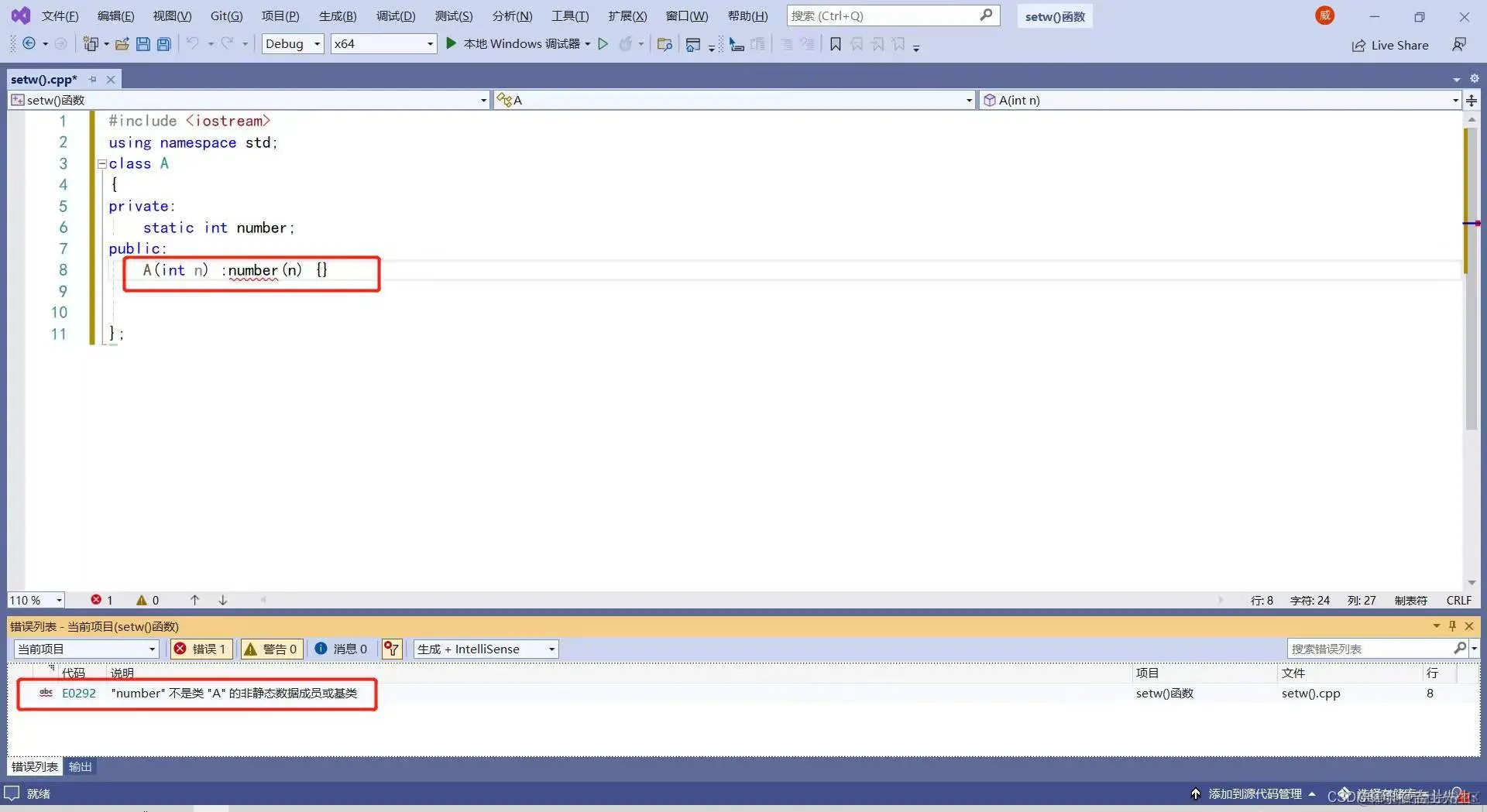The image size is (1487, 812).
Task: Collapse the class A code block
Action: [x=101, y=163]
